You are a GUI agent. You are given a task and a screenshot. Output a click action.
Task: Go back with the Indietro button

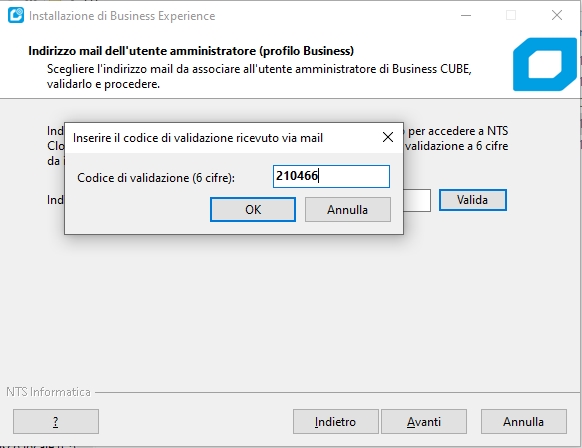pyautogui.click(x=336, y=422)
